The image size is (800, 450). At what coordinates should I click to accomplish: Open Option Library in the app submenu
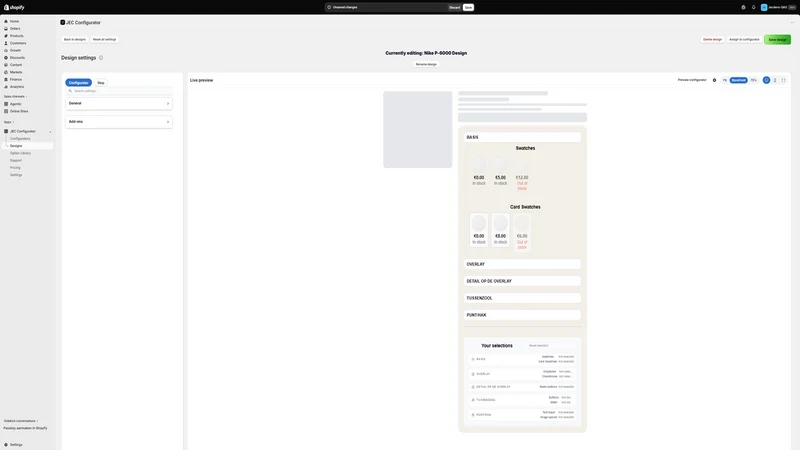click(20, 153)
